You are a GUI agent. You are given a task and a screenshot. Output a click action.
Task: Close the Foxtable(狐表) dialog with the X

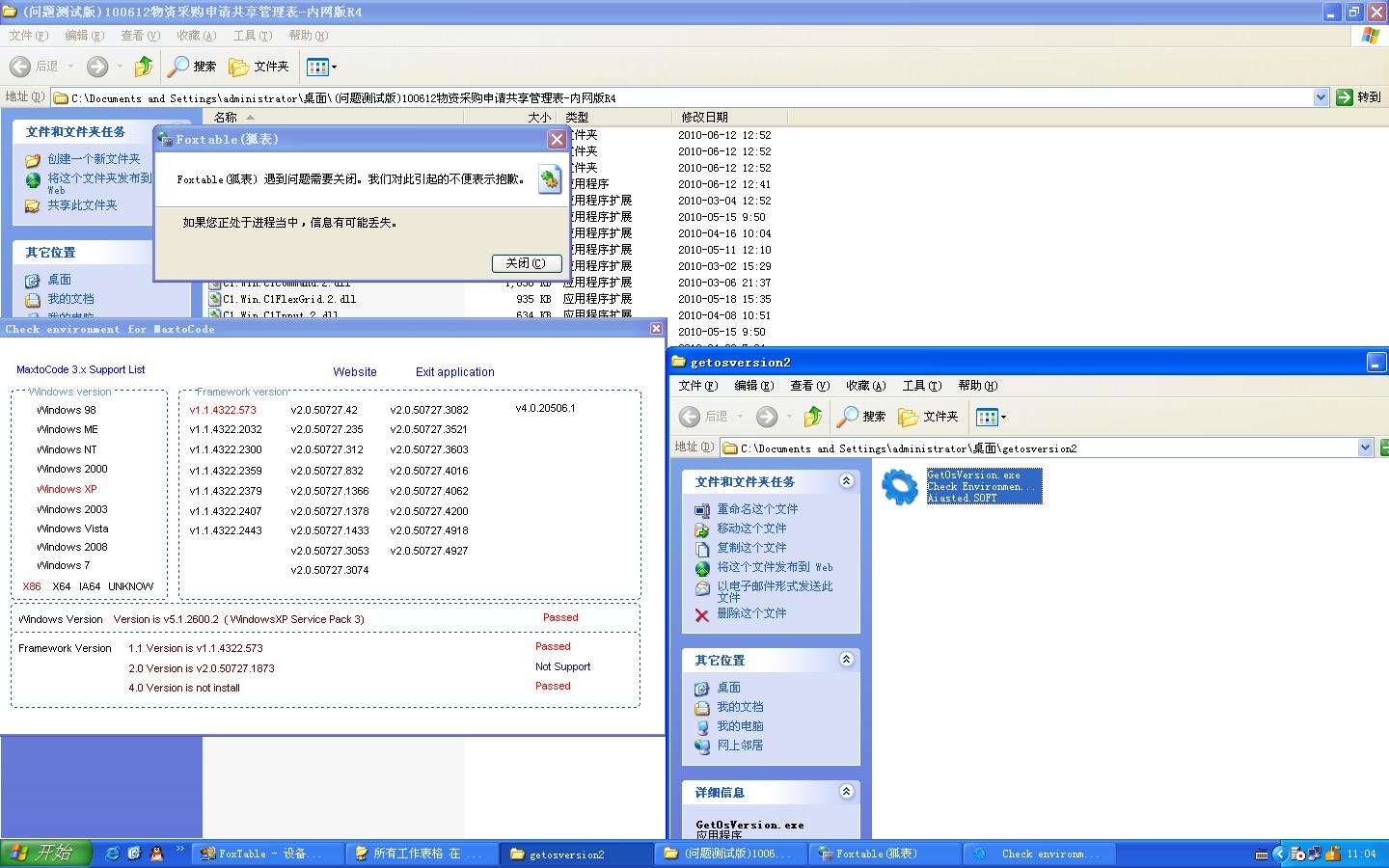click(557, 140)
